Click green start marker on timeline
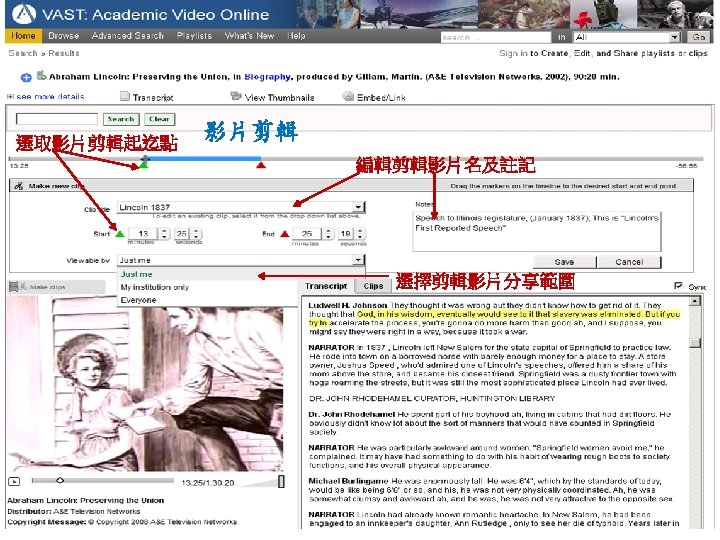Viewport: 720px width, 540px height. 144,164
